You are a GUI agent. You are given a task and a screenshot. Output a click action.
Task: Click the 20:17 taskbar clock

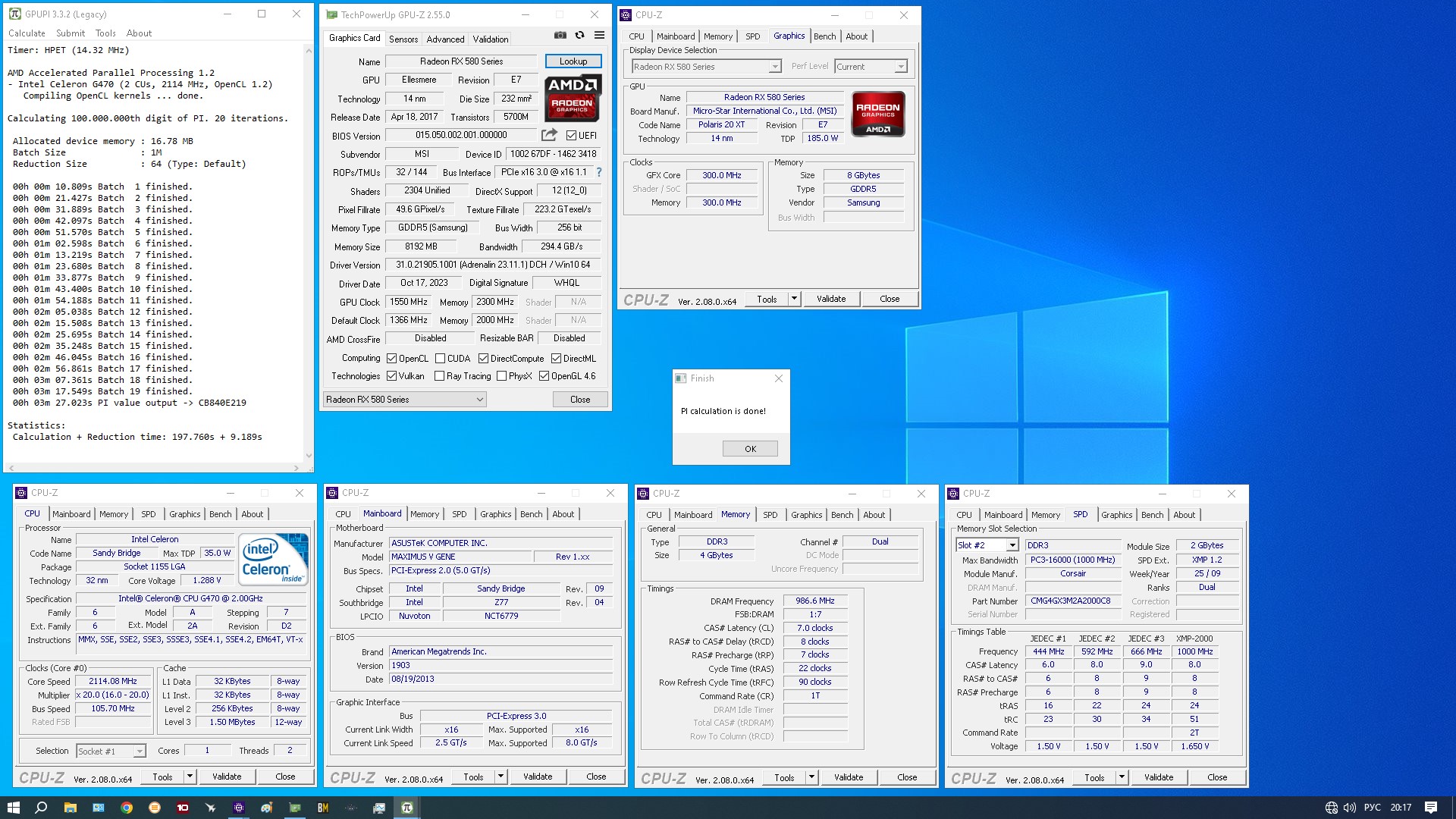click(1401, 808)
